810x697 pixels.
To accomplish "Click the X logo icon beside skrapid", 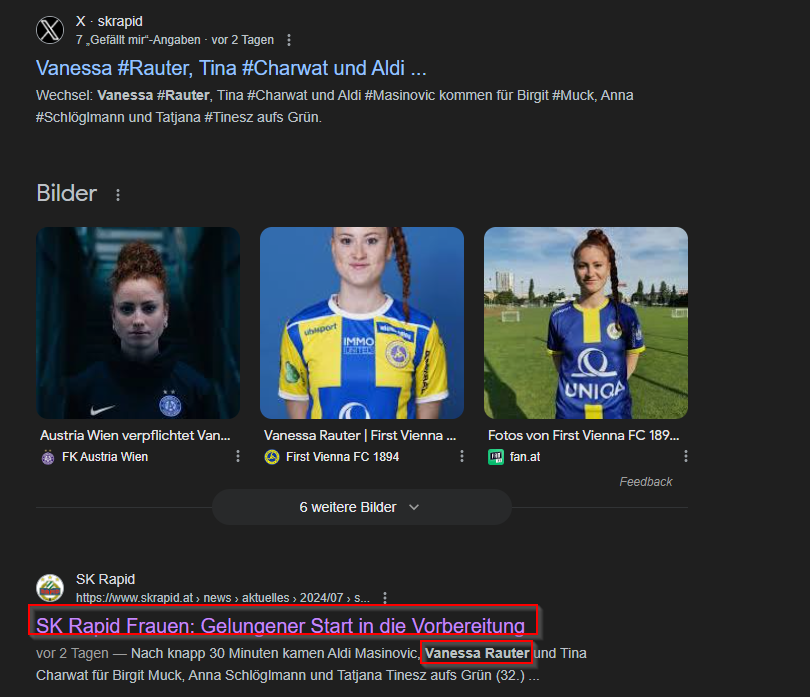I will click(50, 30).
